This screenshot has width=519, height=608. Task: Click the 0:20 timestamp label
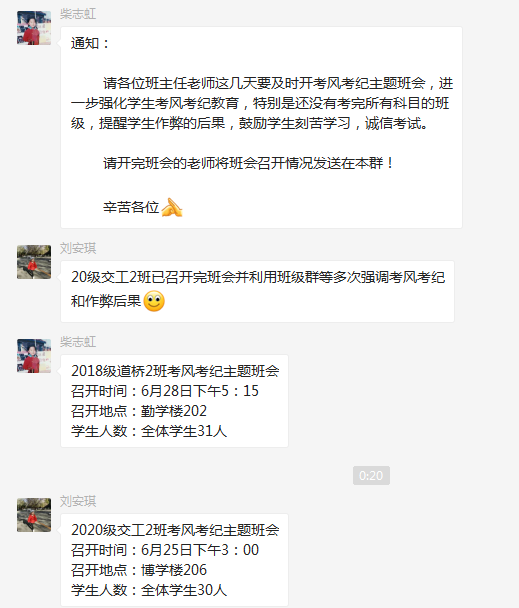coord(371,475)
